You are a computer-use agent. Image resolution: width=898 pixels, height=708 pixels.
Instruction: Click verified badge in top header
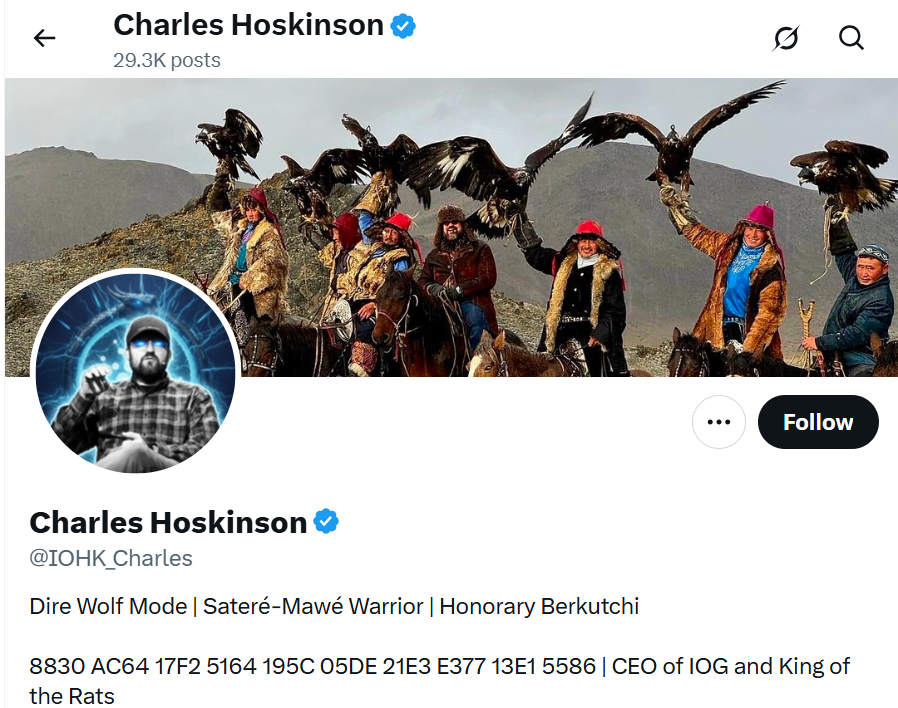tap(403, 26)
